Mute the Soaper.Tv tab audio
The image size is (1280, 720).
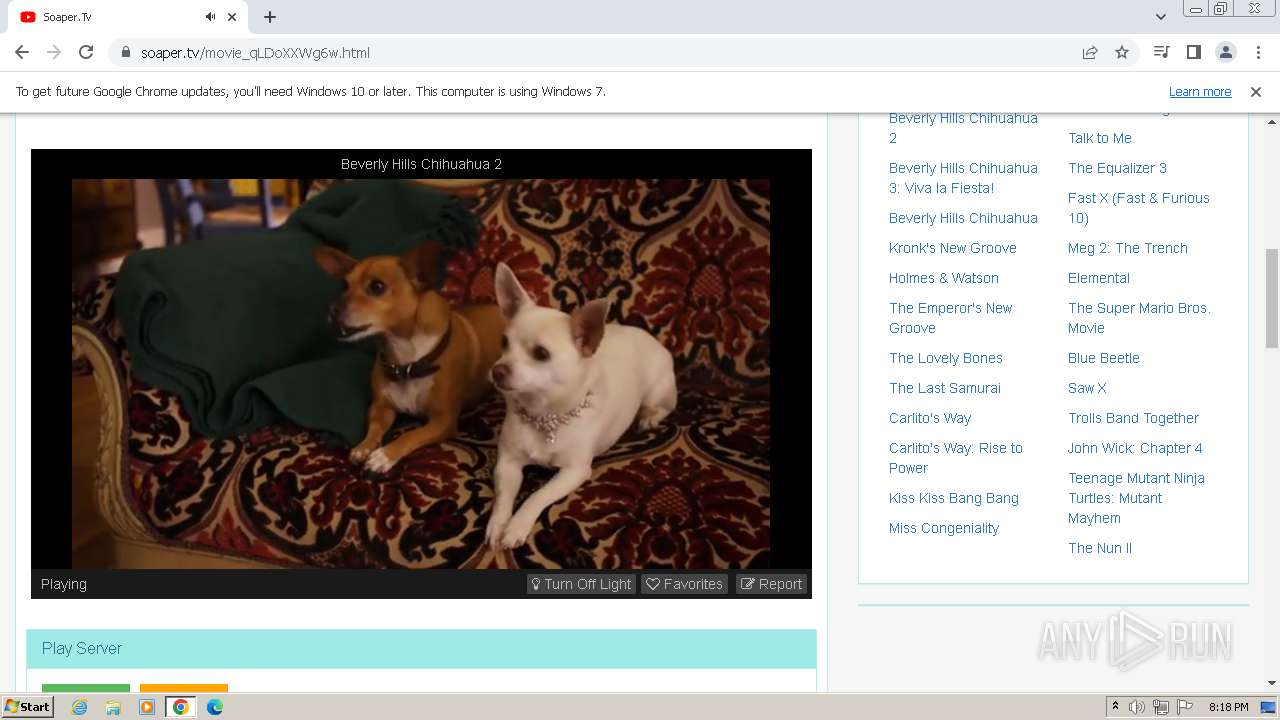point(210,17)
